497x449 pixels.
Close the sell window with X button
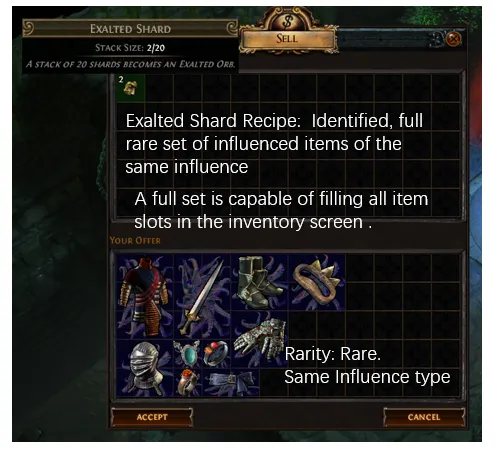click(x=453, y=39)
